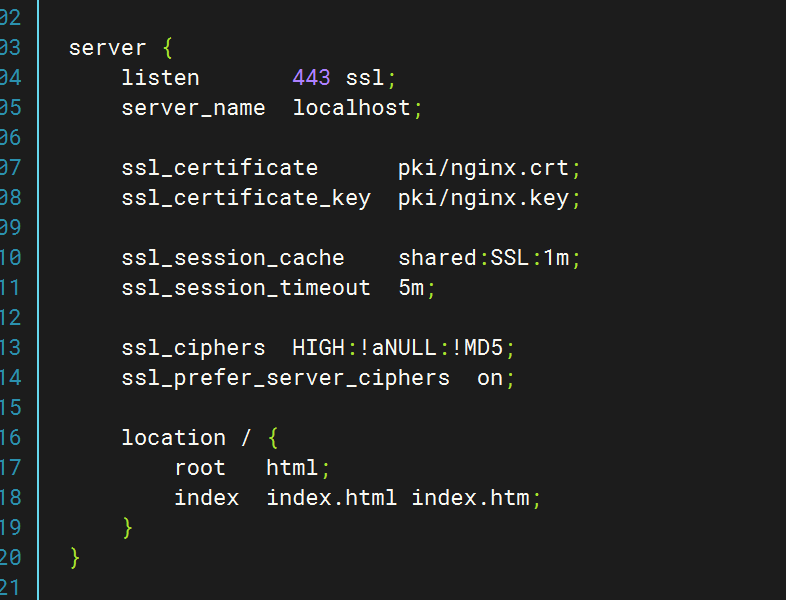Screen dimensions: 786x600
Task: Click the 'index' directive on line 18
Action: pyautogui.click(x=207, y=498)
